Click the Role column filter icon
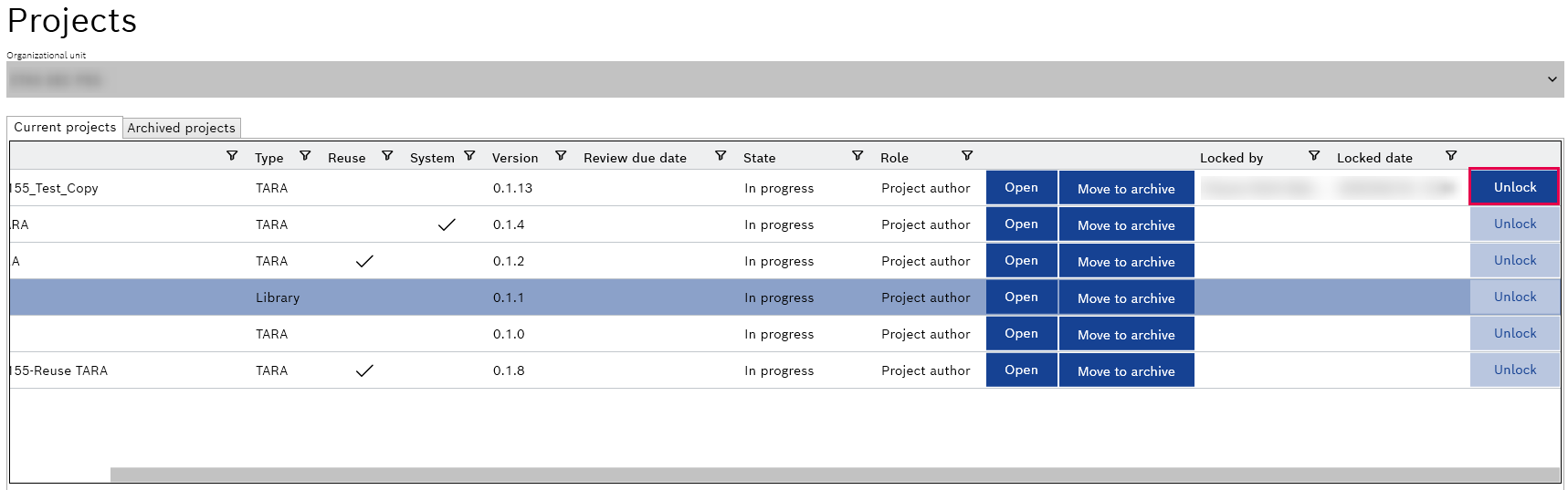The image size is (1568, 490). tap(967, 156)
